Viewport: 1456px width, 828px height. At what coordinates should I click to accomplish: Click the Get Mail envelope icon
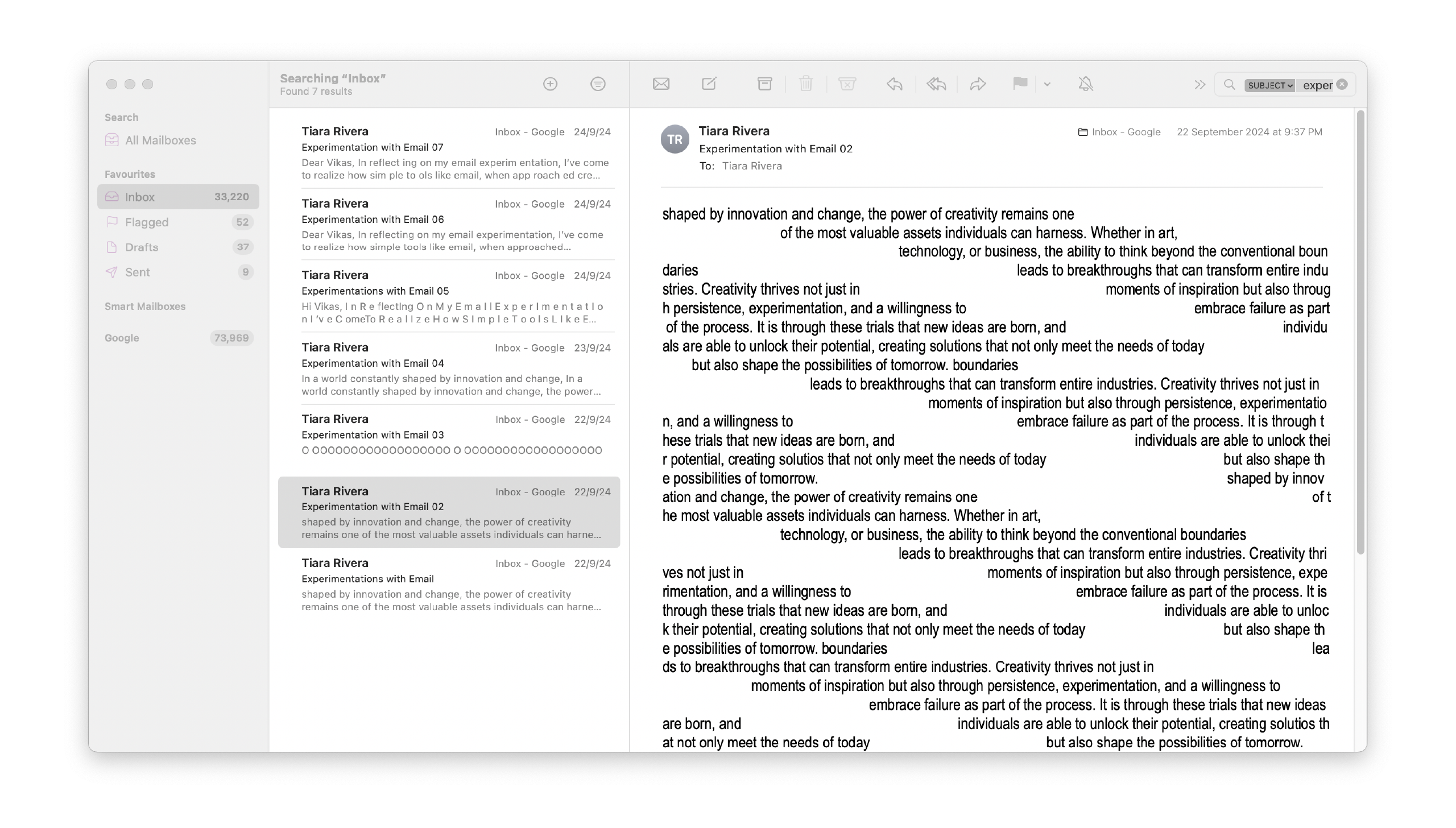click(661, 84)
